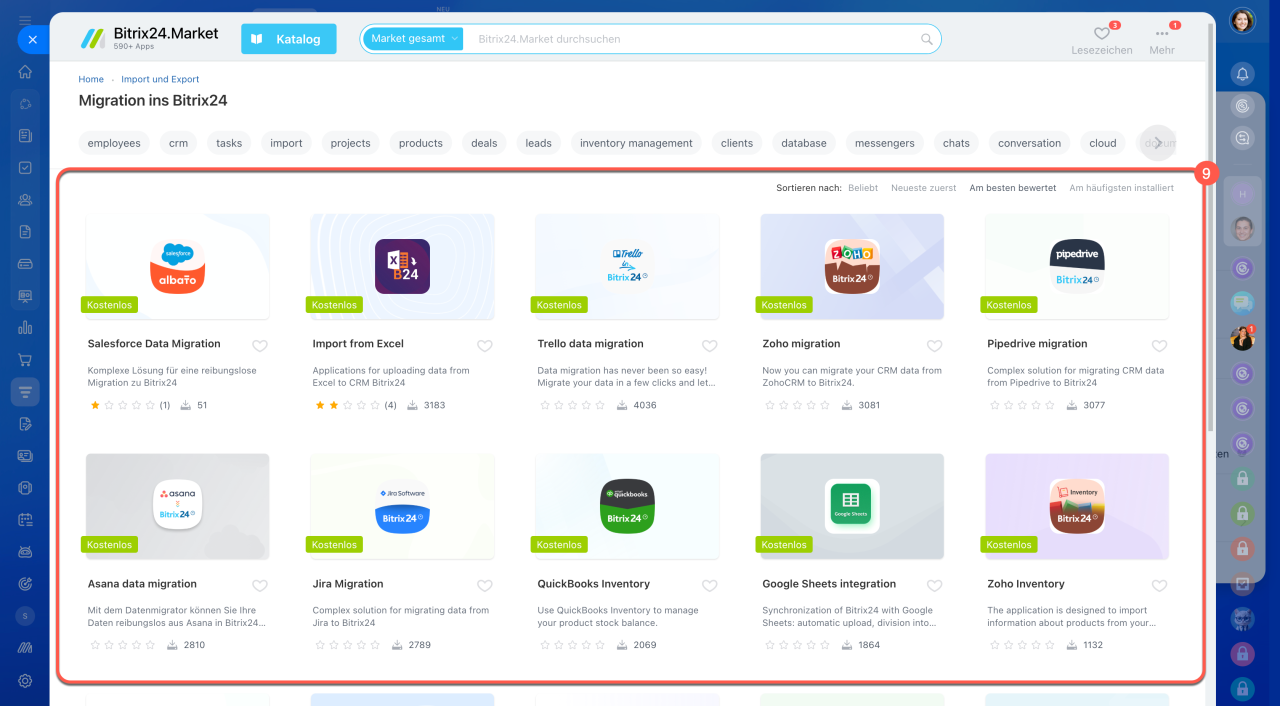Bookmark Import from Excel with heart
The image size is (1280, 706).
click(x=485, y=346)
